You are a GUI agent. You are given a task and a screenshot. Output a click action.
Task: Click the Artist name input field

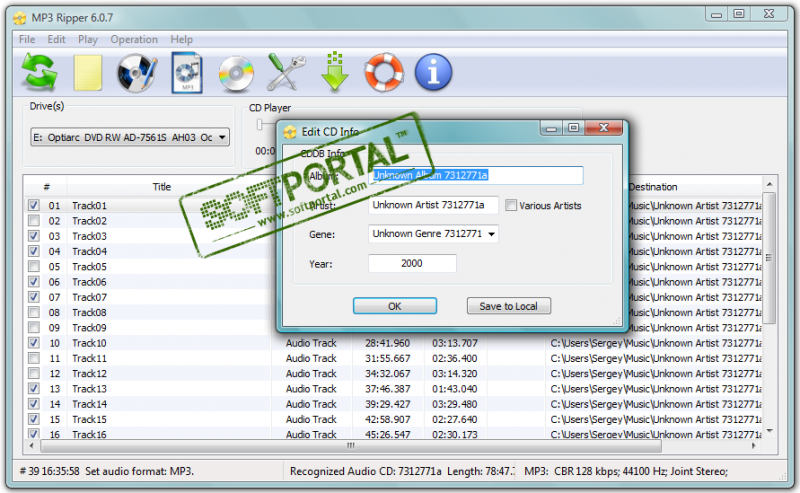(x=433, y=205)
